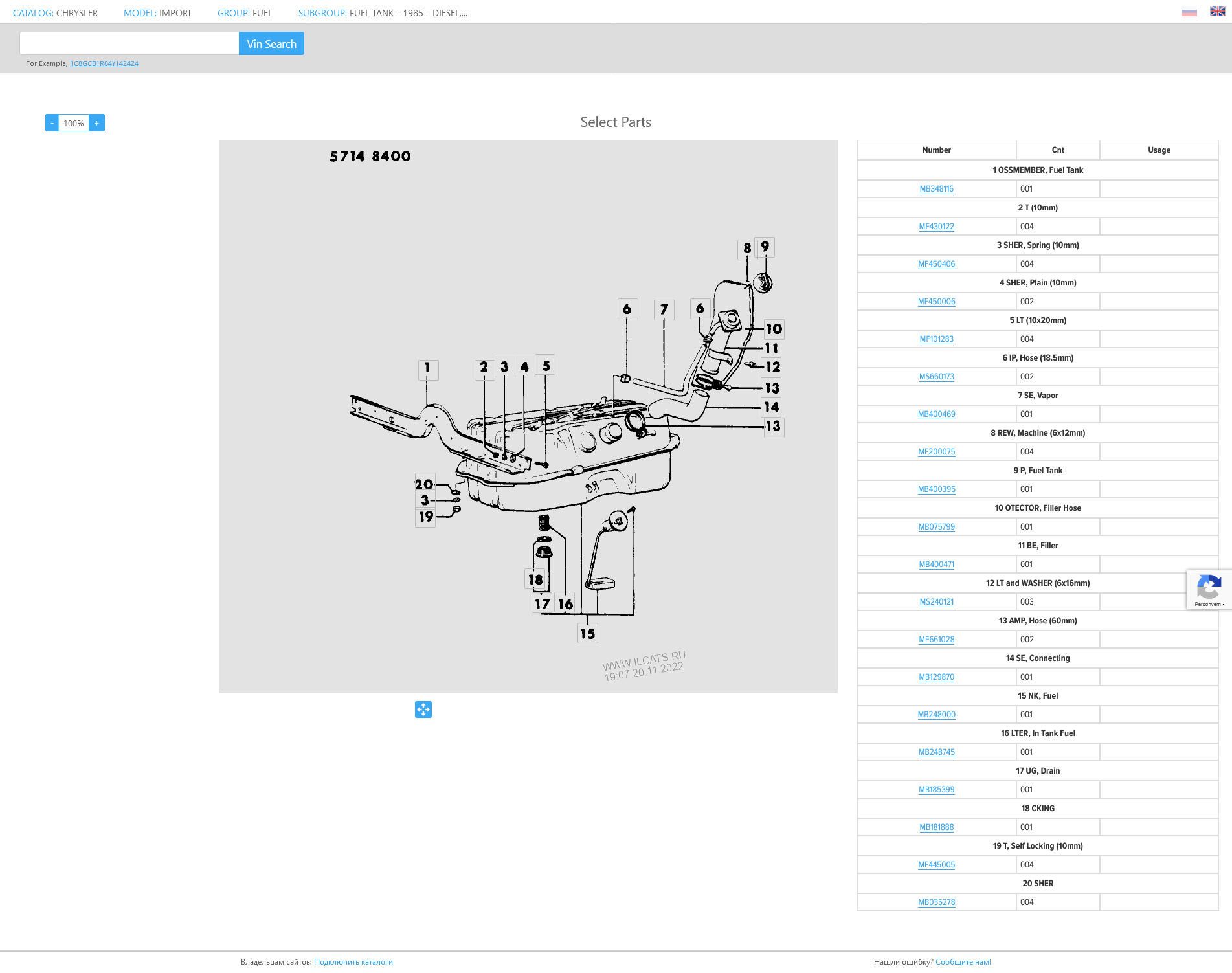This screenshot has height=973, width=1232.
Task: Open example VIN 1C8GCB1R84Y142424 link
Action: click(104, 63)
